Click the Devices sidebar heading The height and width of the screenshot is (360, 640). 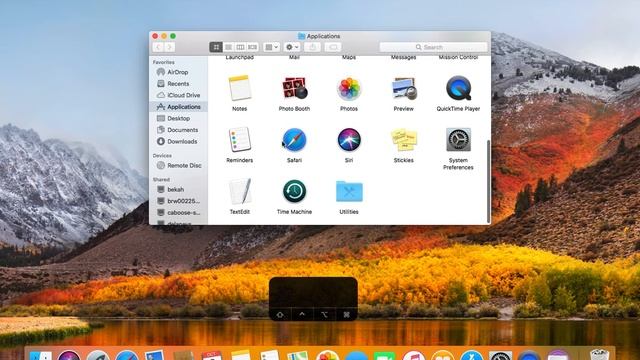click(x=162, y=156)
